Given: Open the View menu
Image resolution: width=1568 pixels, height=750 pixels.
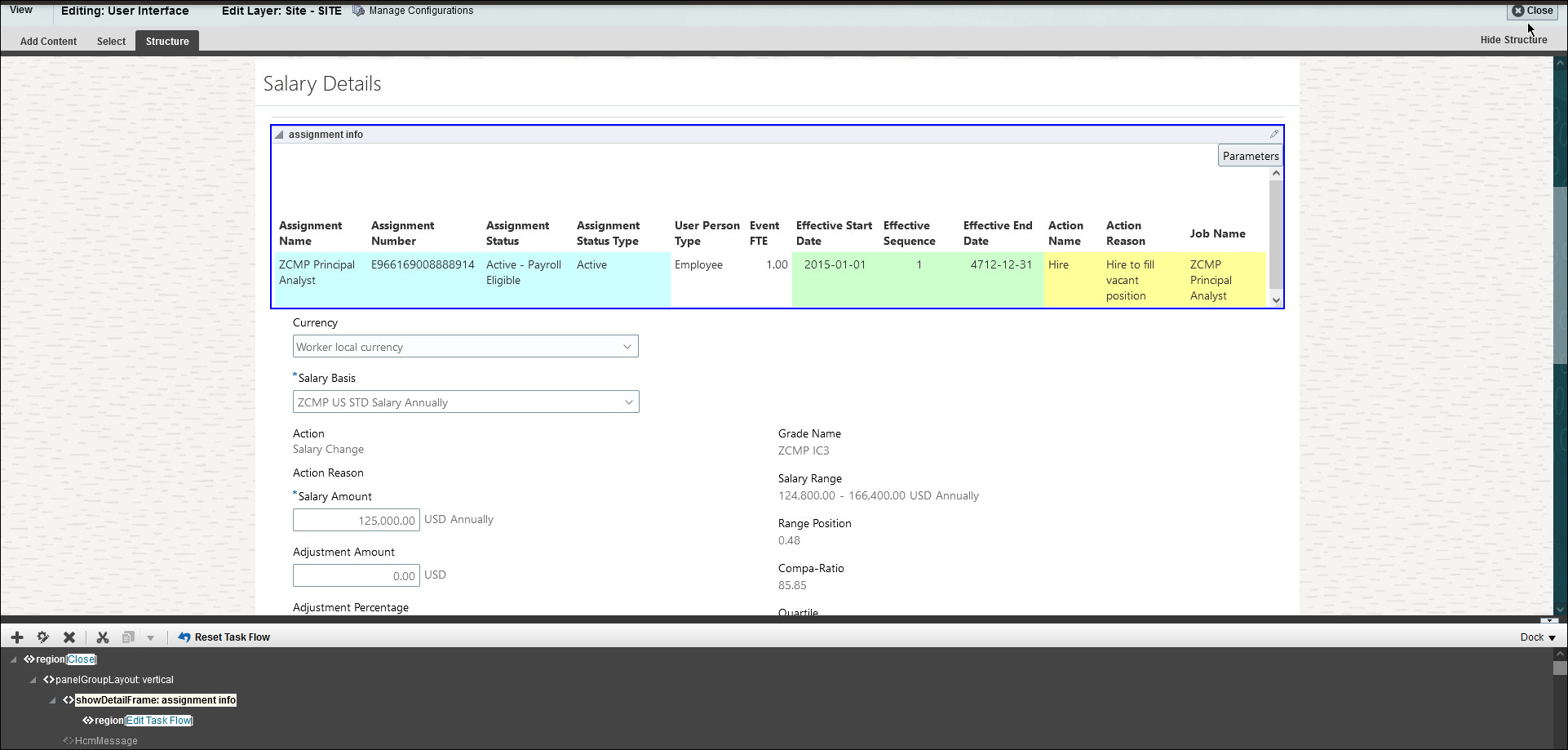Looking at the screenshot, I should coord(21,10).
